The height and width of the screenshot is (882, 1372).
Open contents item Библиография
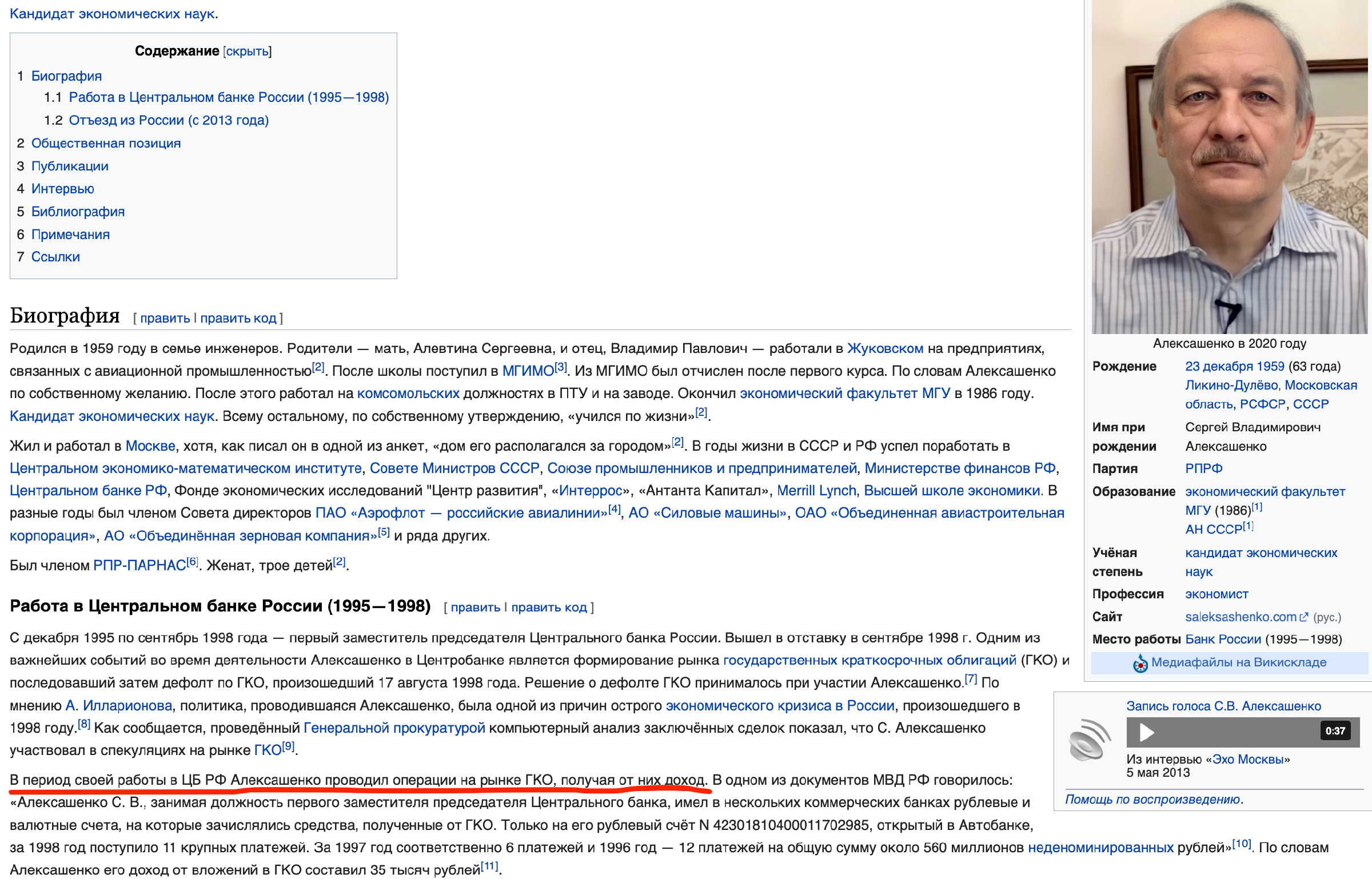(78, 211)
